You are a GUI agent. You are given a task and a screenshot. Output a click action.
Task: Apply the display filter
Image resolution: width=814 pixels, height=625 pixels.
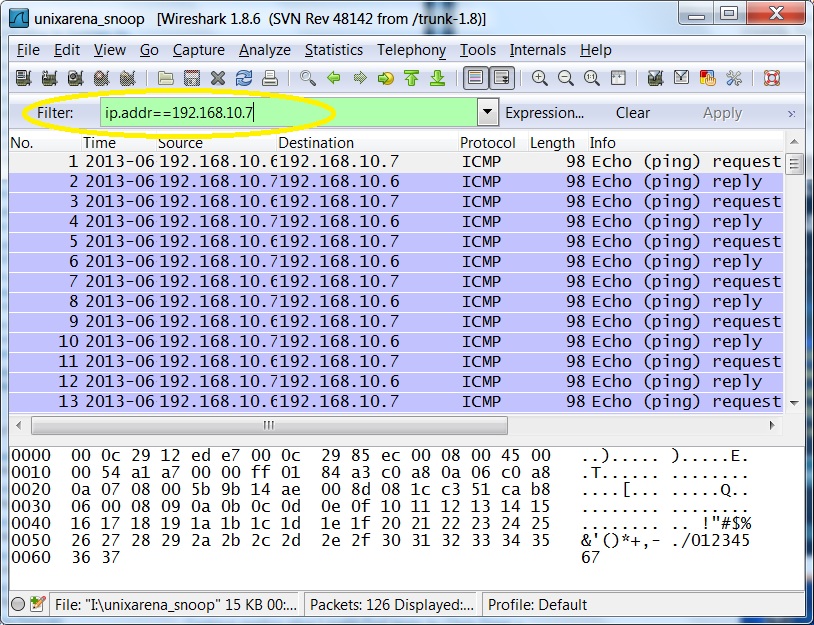[722, 113]
